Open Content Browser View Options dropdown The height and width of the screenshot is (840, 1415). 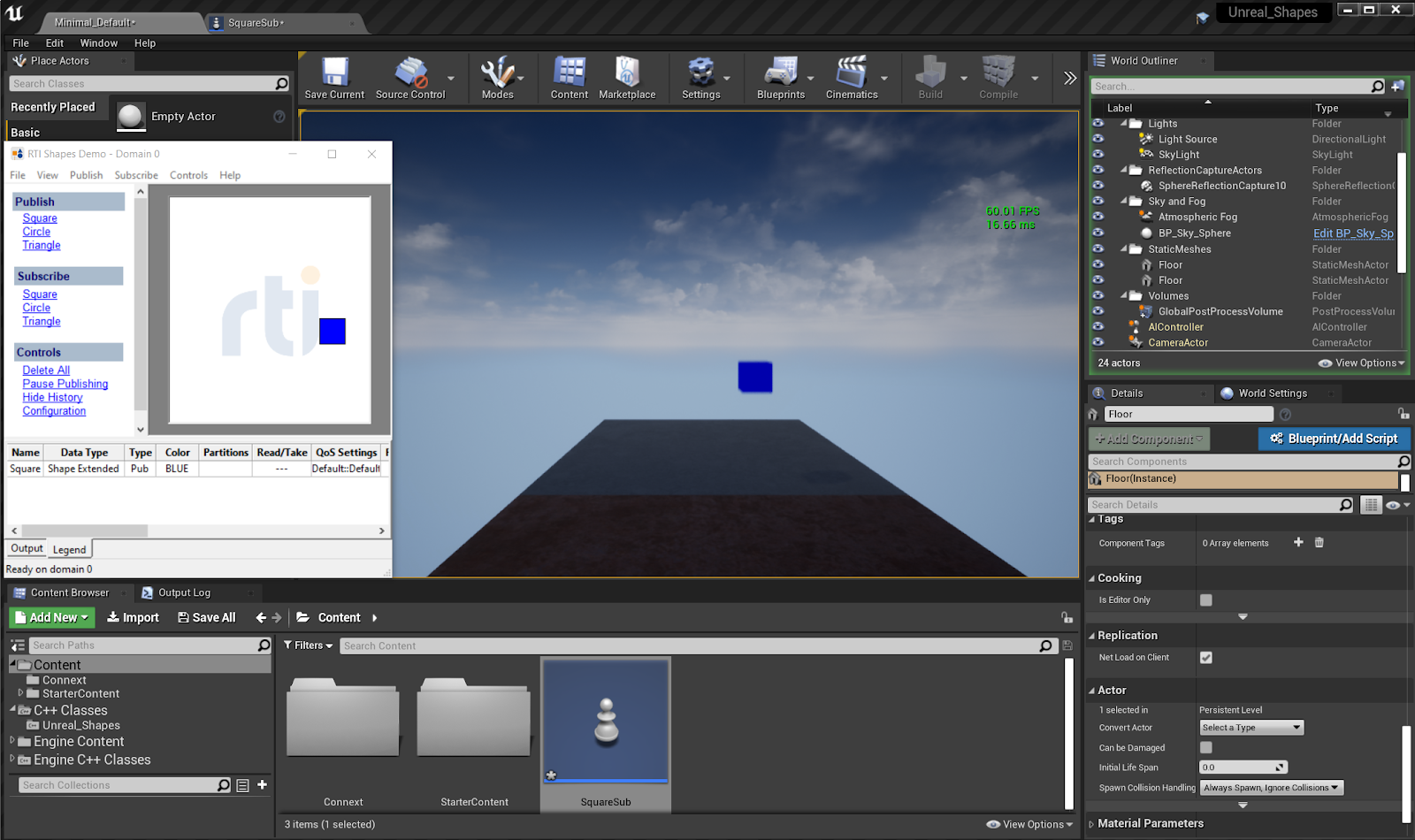tap(1029, 824)
